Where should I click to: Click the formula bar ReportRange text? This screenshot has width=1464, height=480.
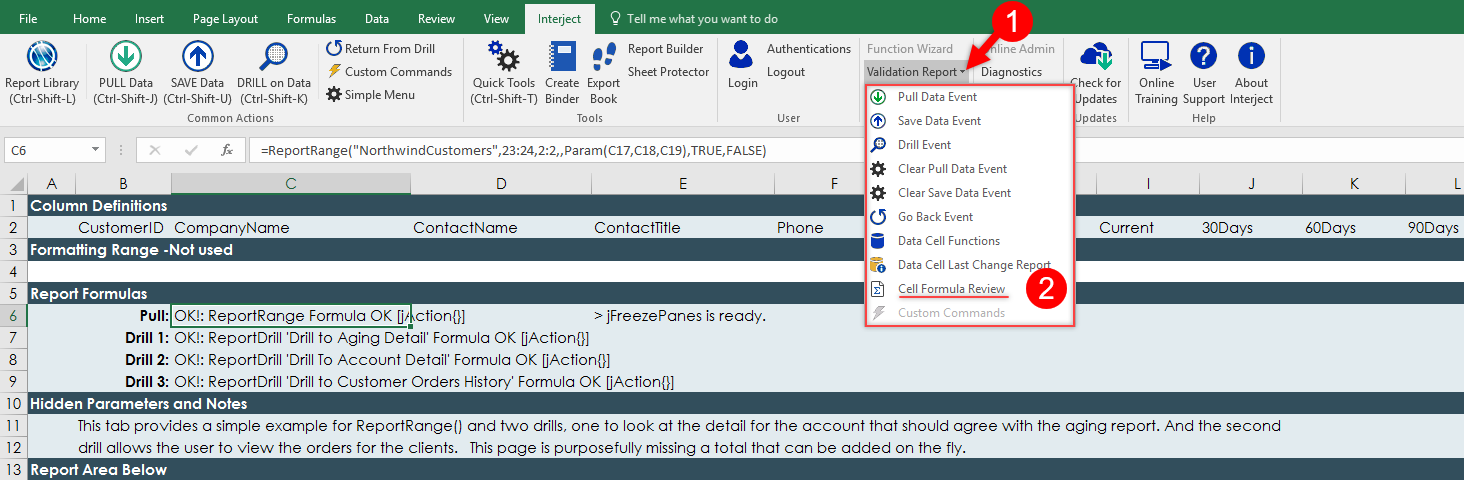[513, 150]
